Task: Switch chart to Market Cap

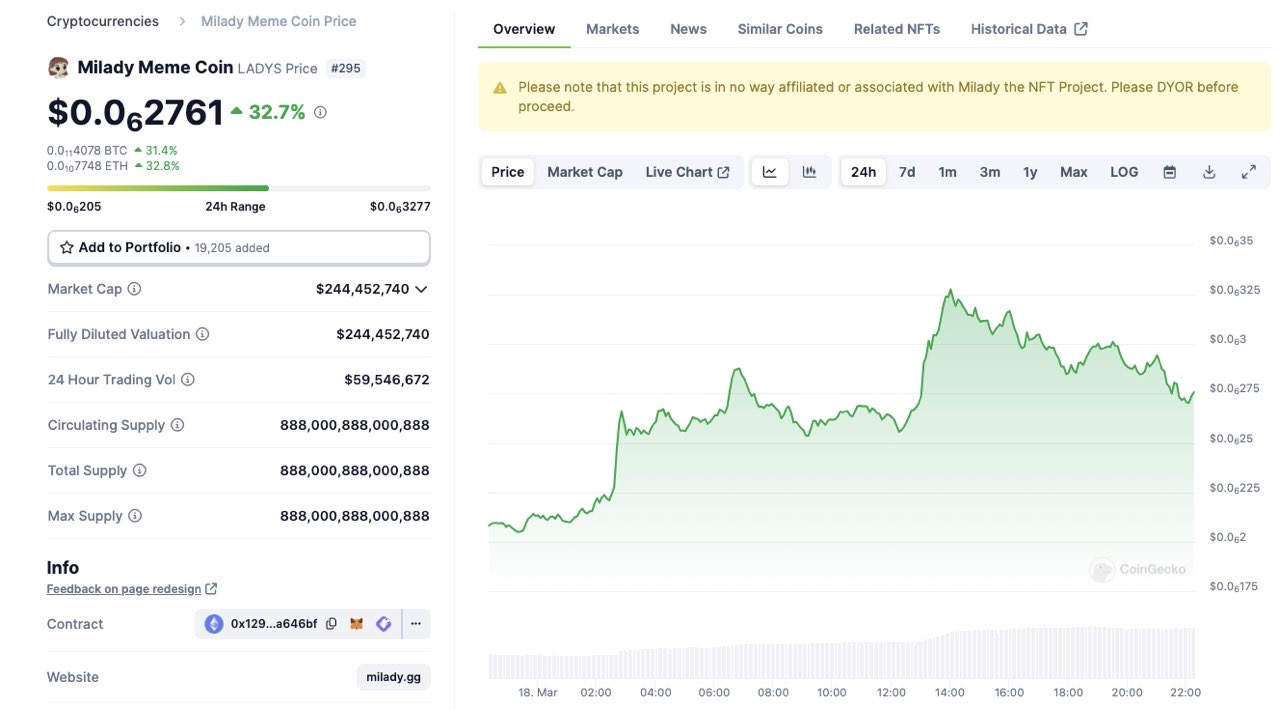Action: pos(585,172)
